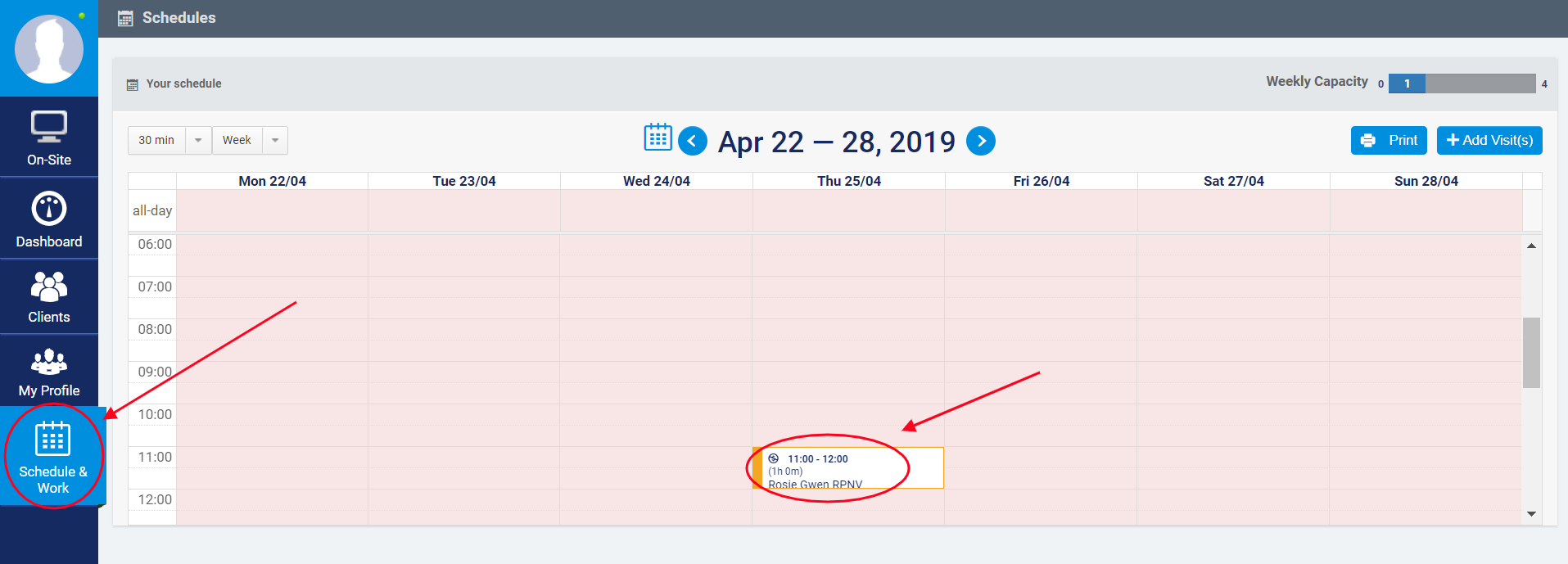The height and width of the screenshot is (564, 1568).
Task: Open the date picker calendar icon
Action: point(657,138)
